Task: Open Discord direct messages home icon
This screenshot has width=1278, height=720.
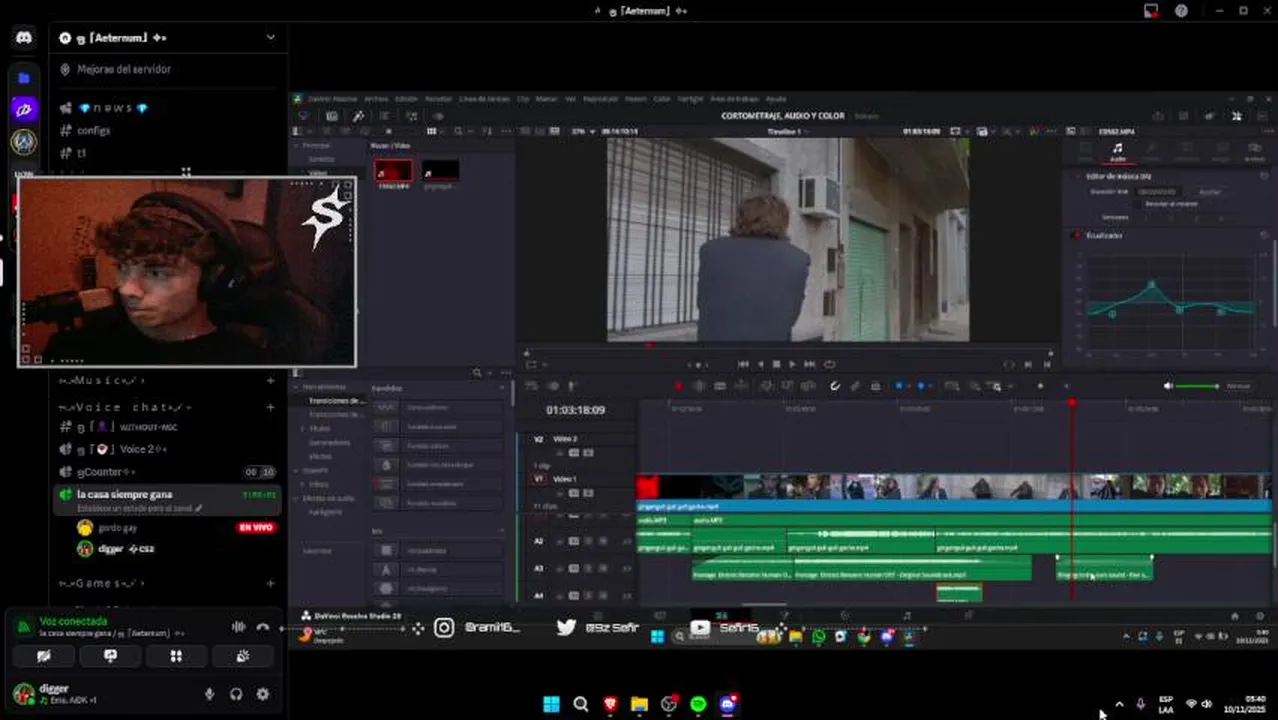Action: pos(24,38)
